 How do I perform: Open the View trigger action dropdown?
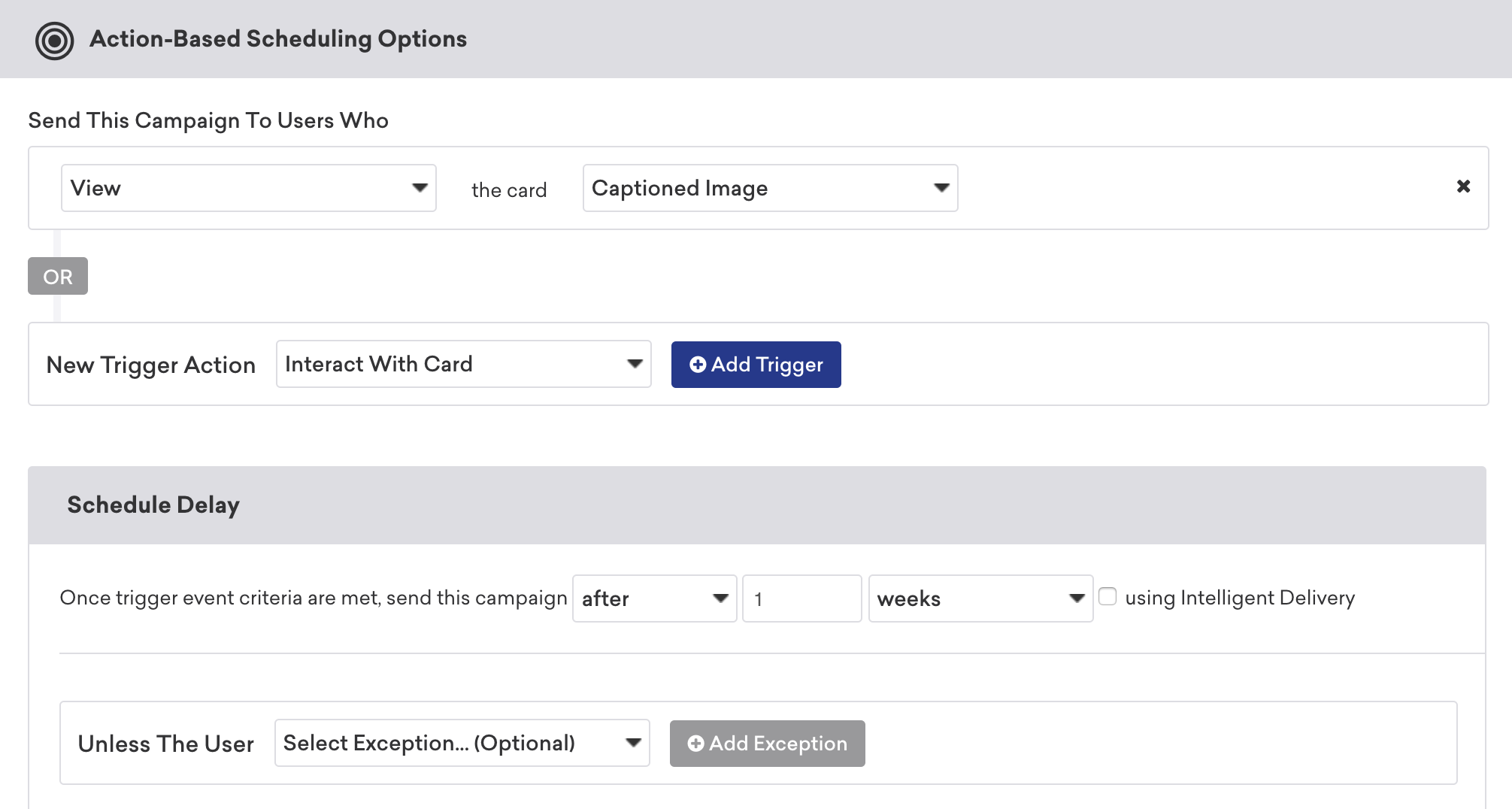tap(248, 188)
